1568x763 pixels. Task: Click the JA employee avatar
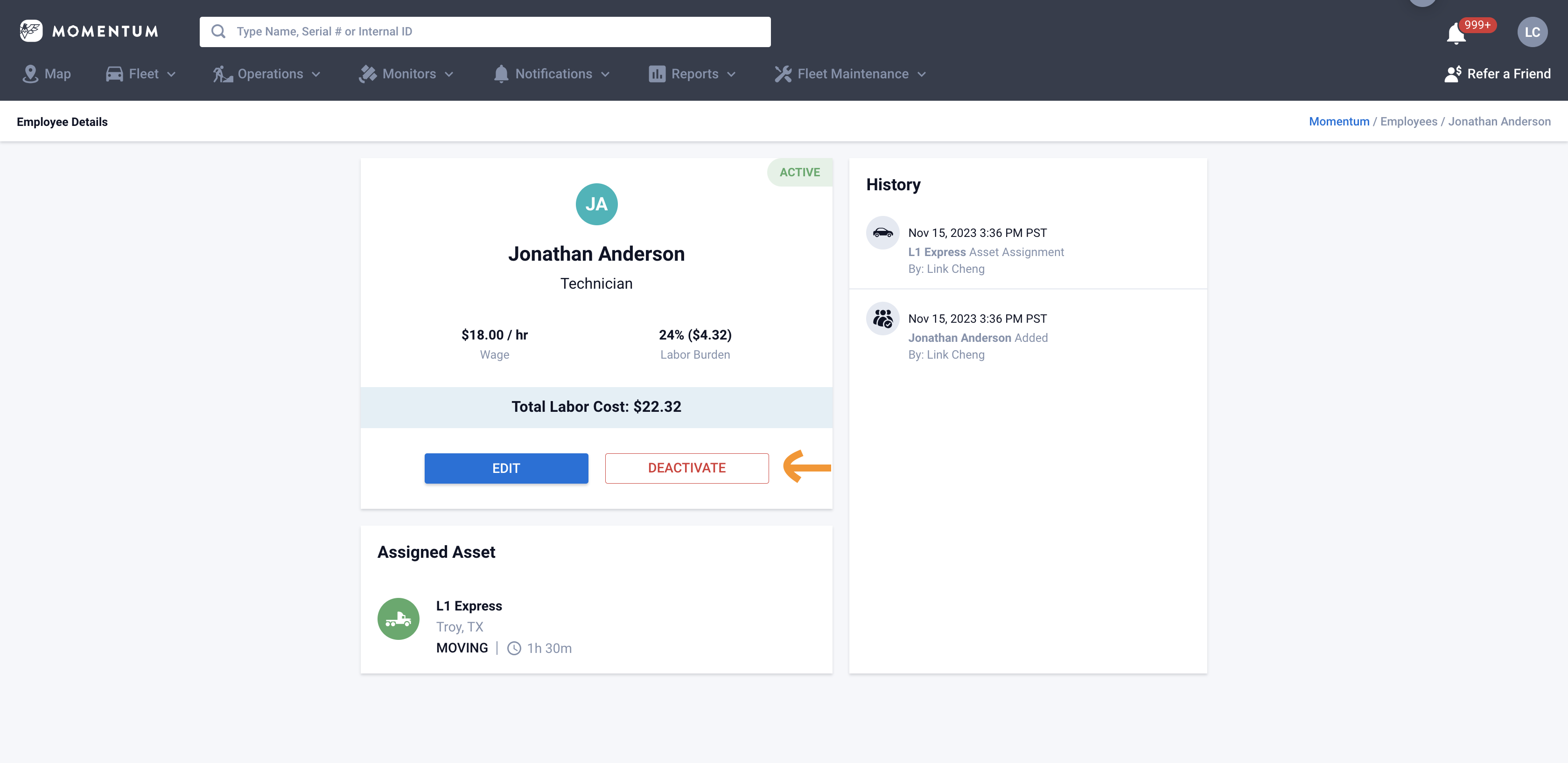click(x=596, y=204)
